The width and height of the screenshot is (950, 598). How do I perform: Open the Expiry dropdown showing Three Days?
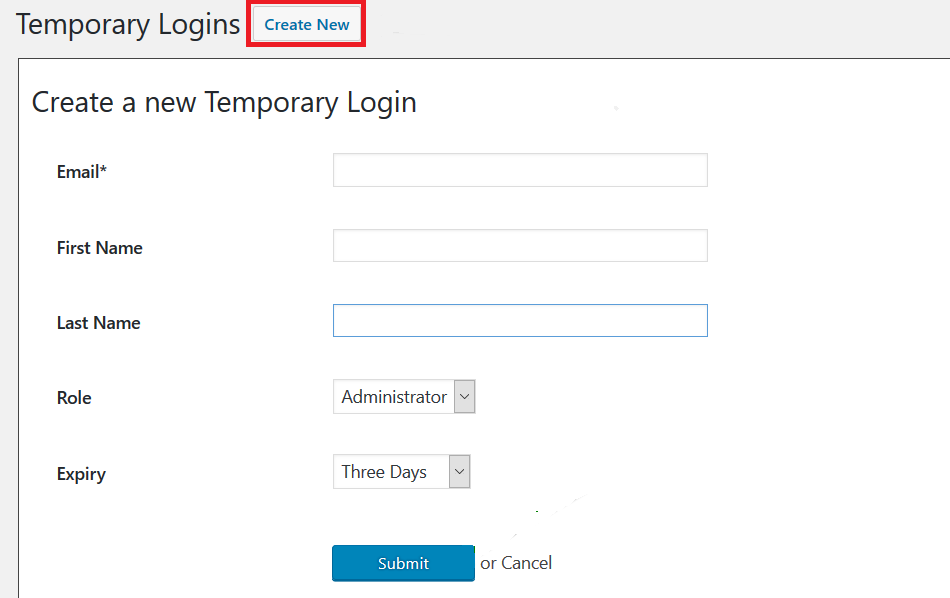(402, 472)
